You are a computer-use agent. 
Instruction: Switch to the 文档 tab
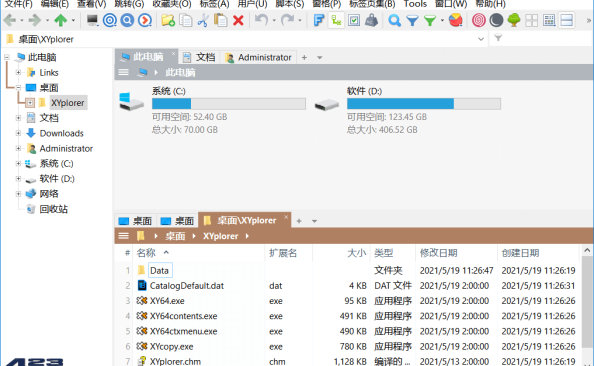[x=200, y=58]
